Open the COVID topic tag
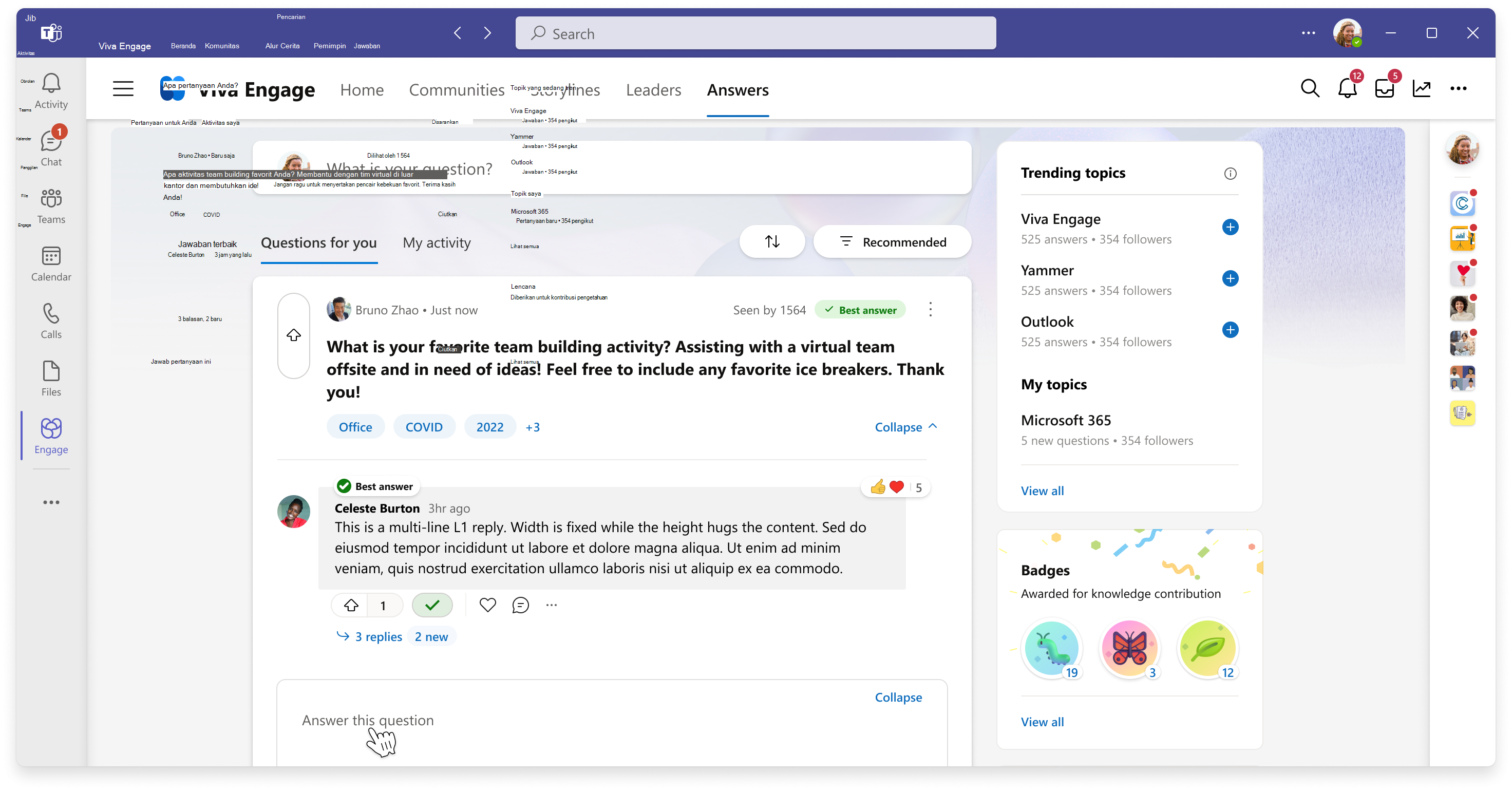1512x791 pixels. tap(424, 427)
